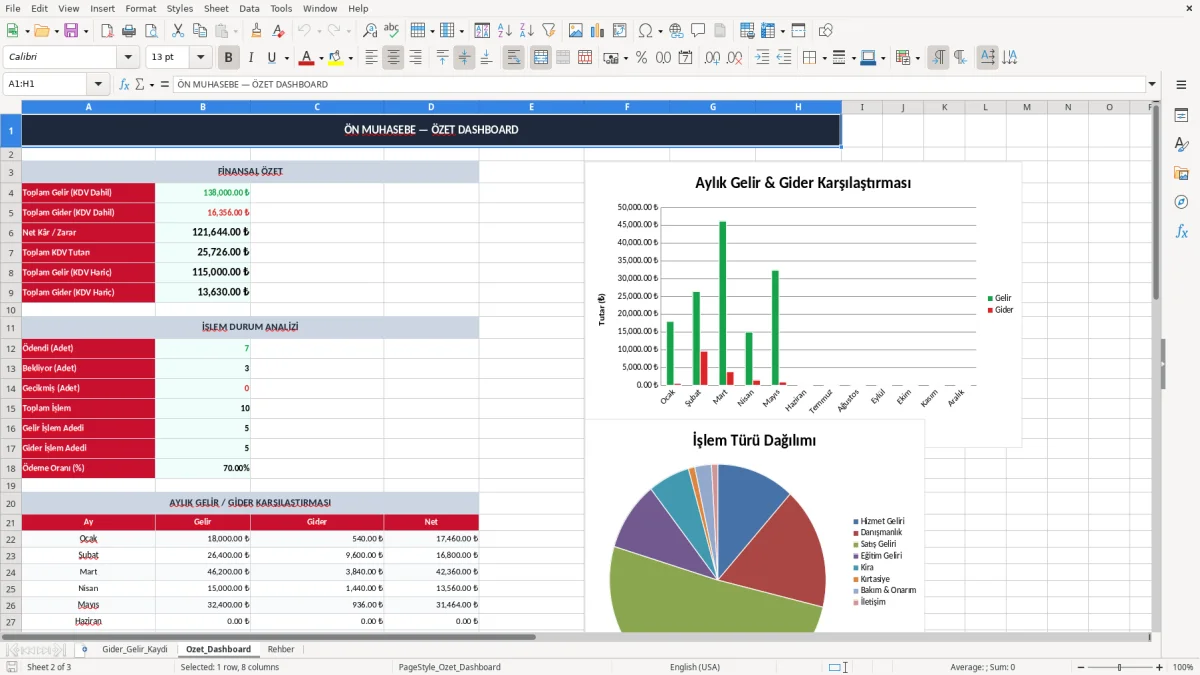1200x675 pixels.
Task: Click zoom percentage 100%
Action: coord(1182,667)
